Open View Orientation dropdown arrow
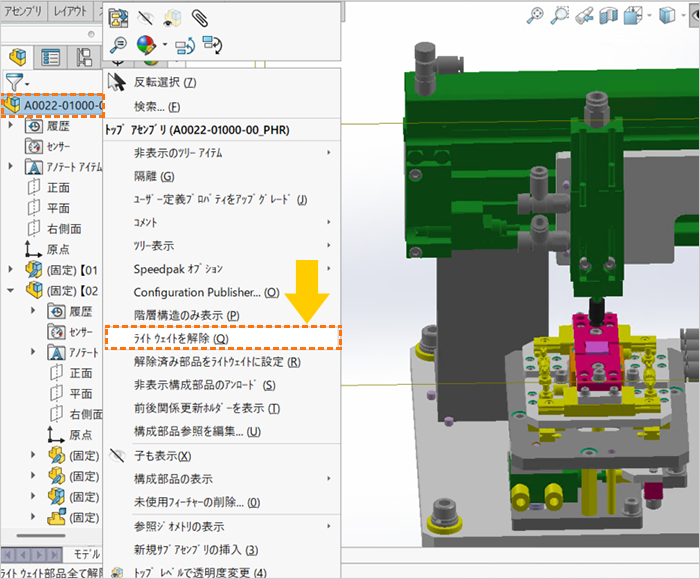The image size is (700, 579). coord(649,16)
